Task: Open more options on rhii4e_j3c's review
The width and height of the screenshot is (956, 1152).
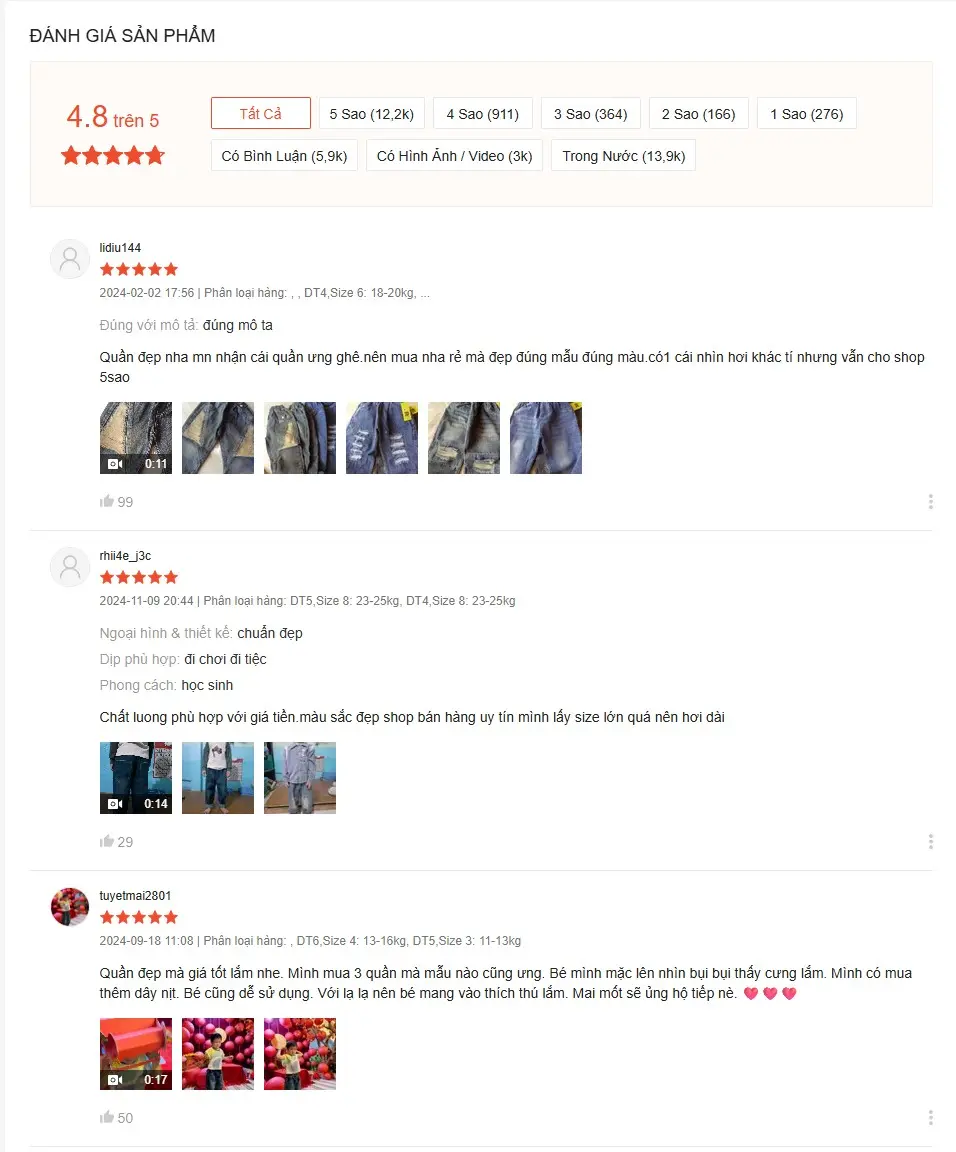Action: [x=930, y=841]
